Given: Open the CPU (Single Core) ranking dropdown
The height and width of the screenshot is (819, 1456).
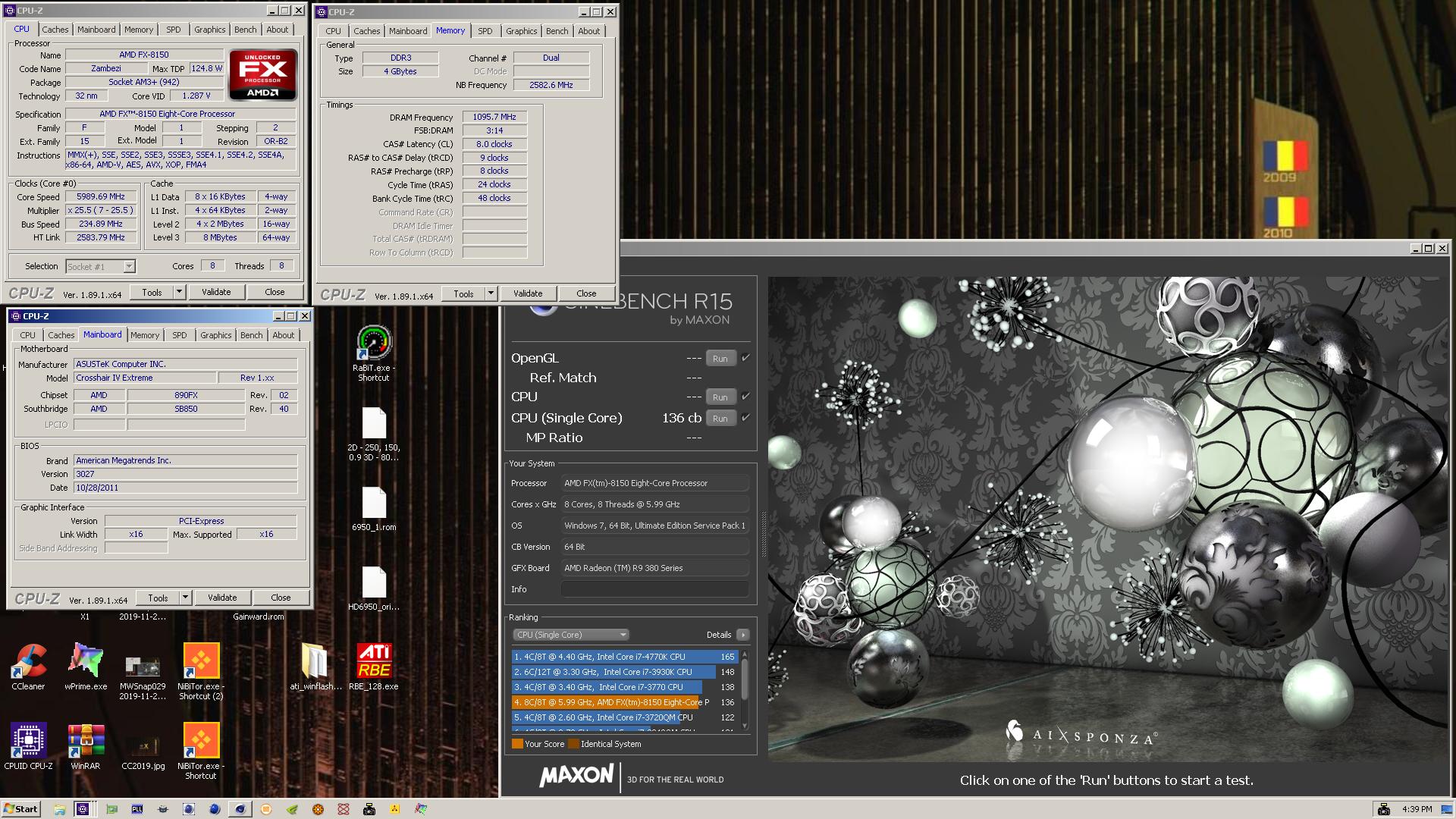Looking at the screenshot, I should click(x=572, y=635).
